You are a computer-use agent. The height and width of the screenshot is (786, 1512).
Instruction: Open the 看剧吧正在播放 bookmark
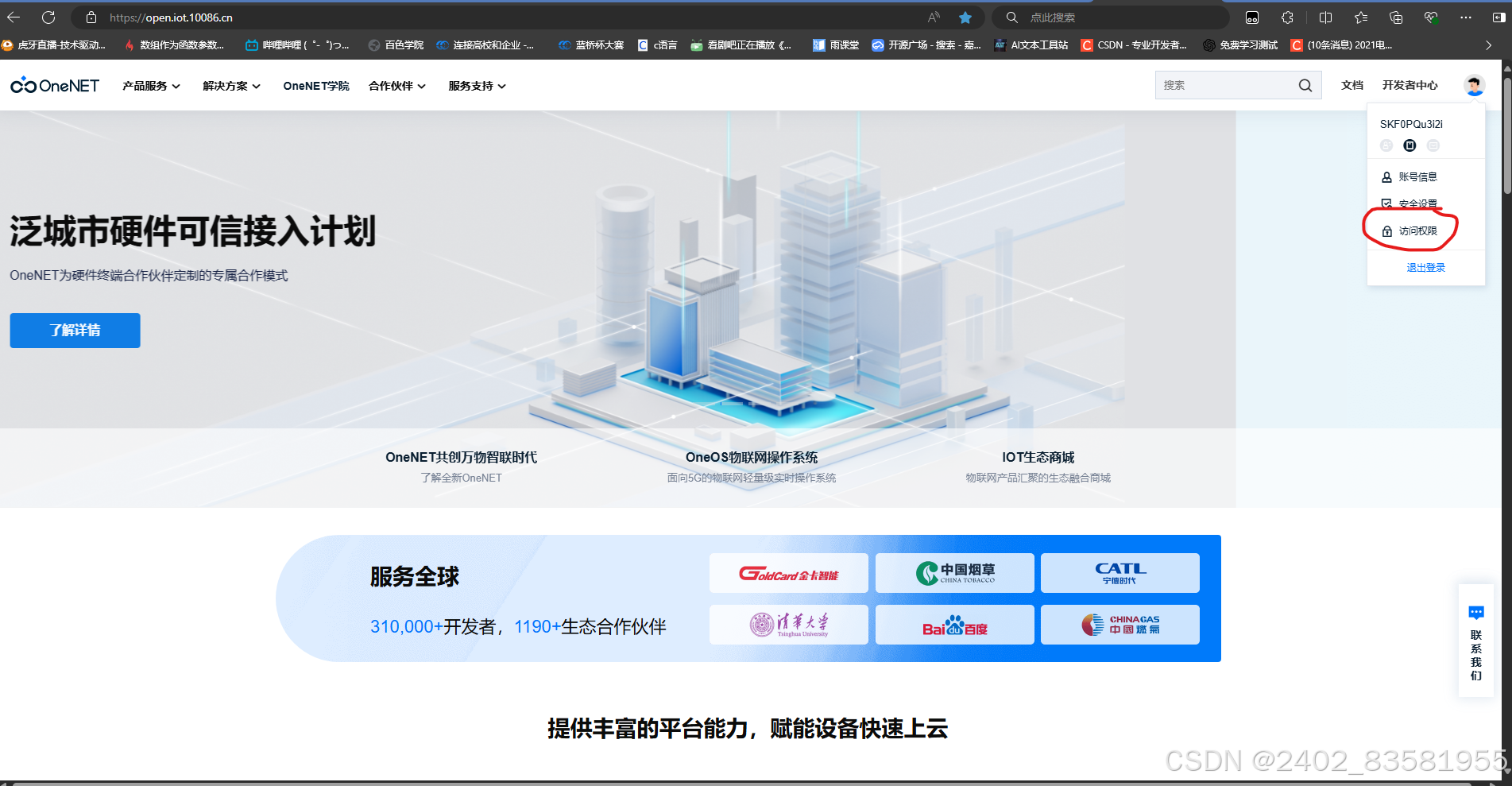(741, 45)
